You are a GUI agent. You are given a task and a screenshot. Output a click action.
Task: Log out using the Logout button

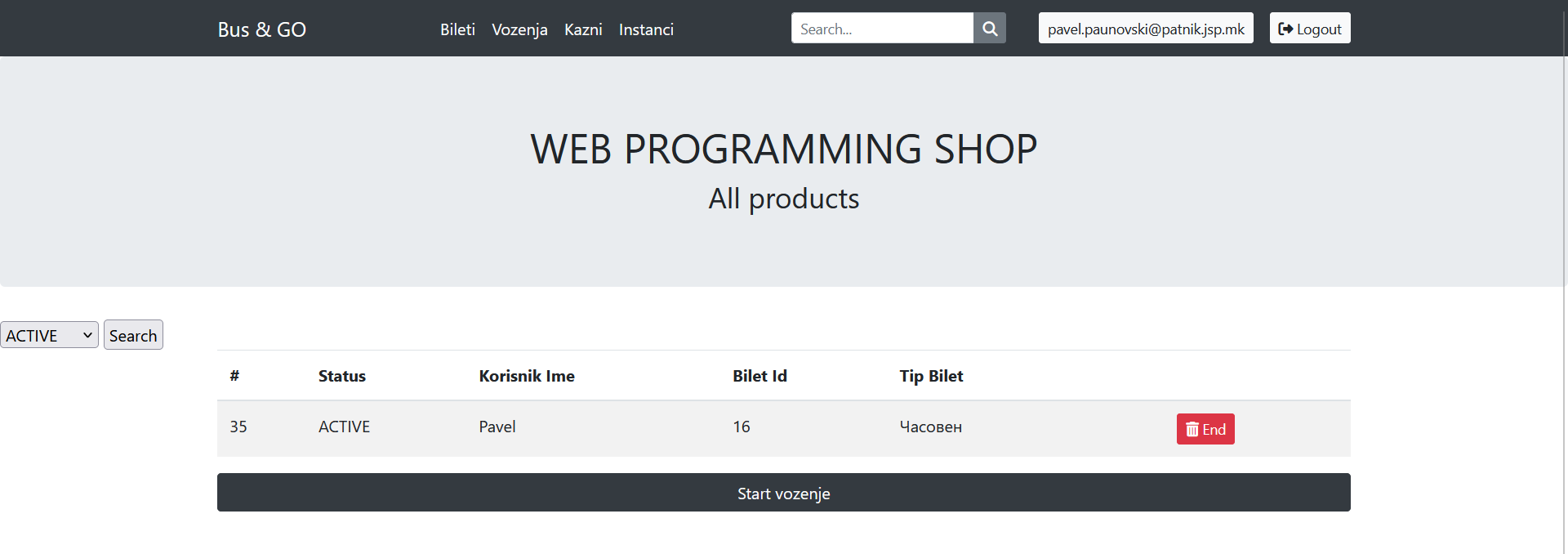pyautogui.click(x=1309, y=29)
